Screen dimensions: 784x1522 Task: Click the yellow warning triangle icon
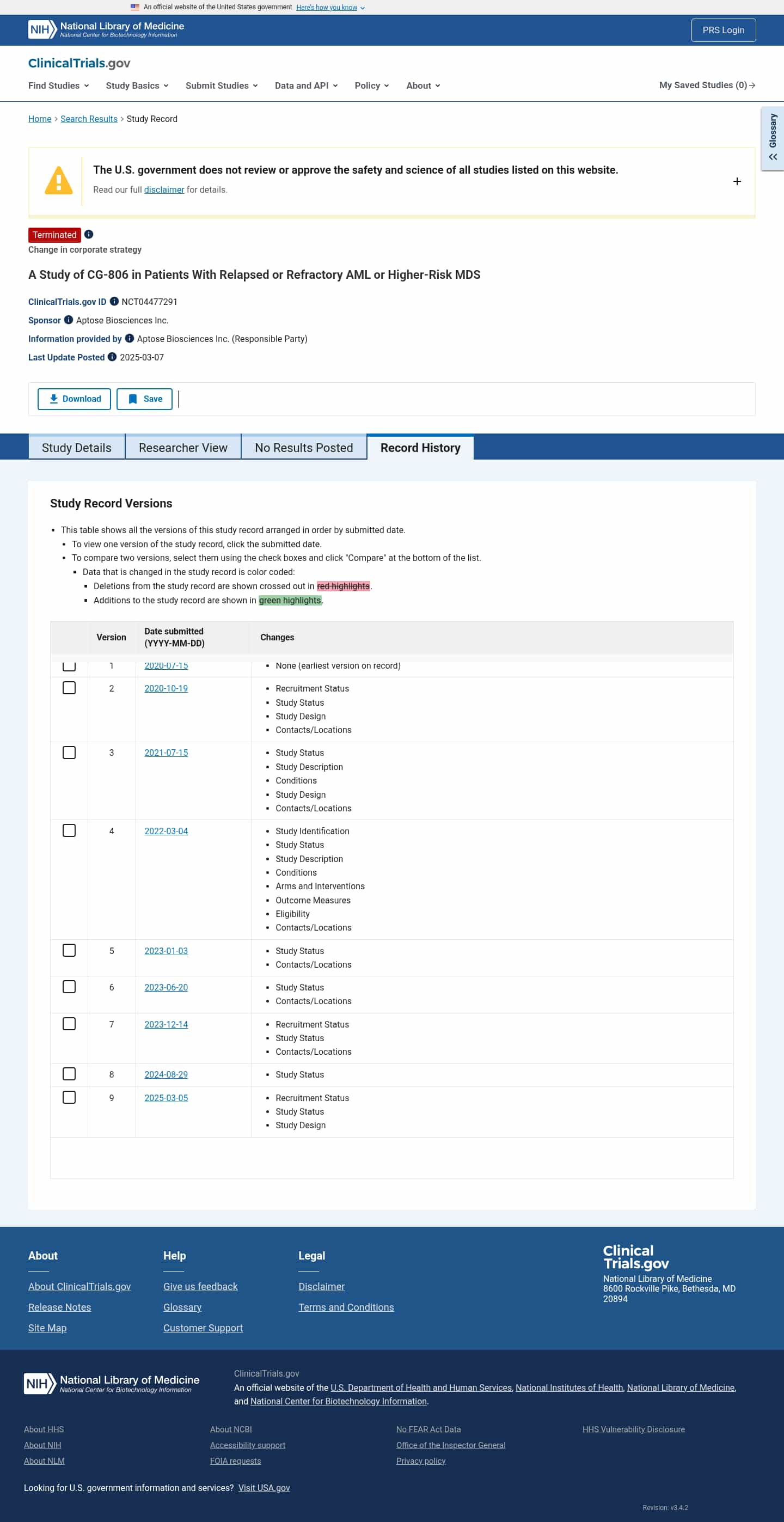[58, 180]
